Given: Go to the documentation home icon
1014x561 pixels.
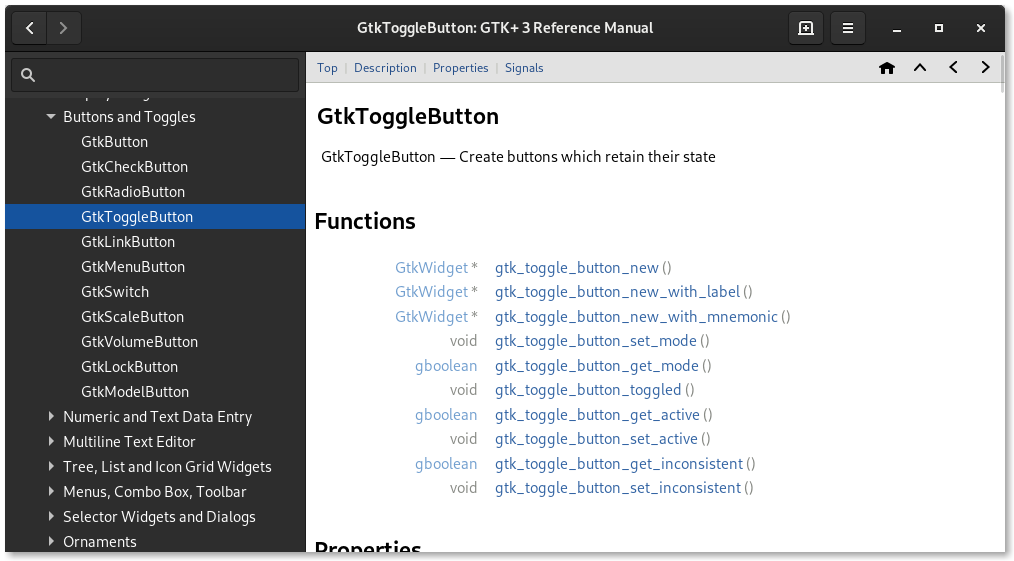Looking at the screenshot, I should click(x=886, y=68).
